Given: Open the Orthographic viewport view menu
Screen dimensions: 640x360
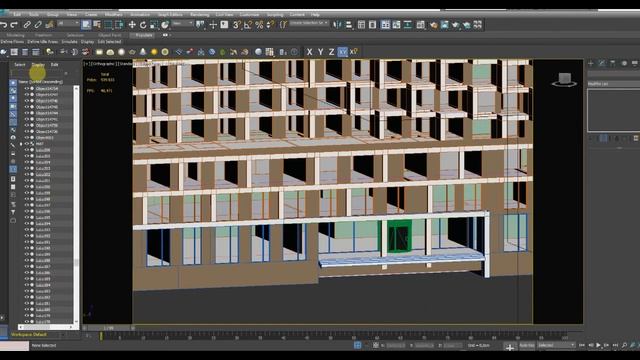Looking at the screenshot, I should (x=103, y=64).
